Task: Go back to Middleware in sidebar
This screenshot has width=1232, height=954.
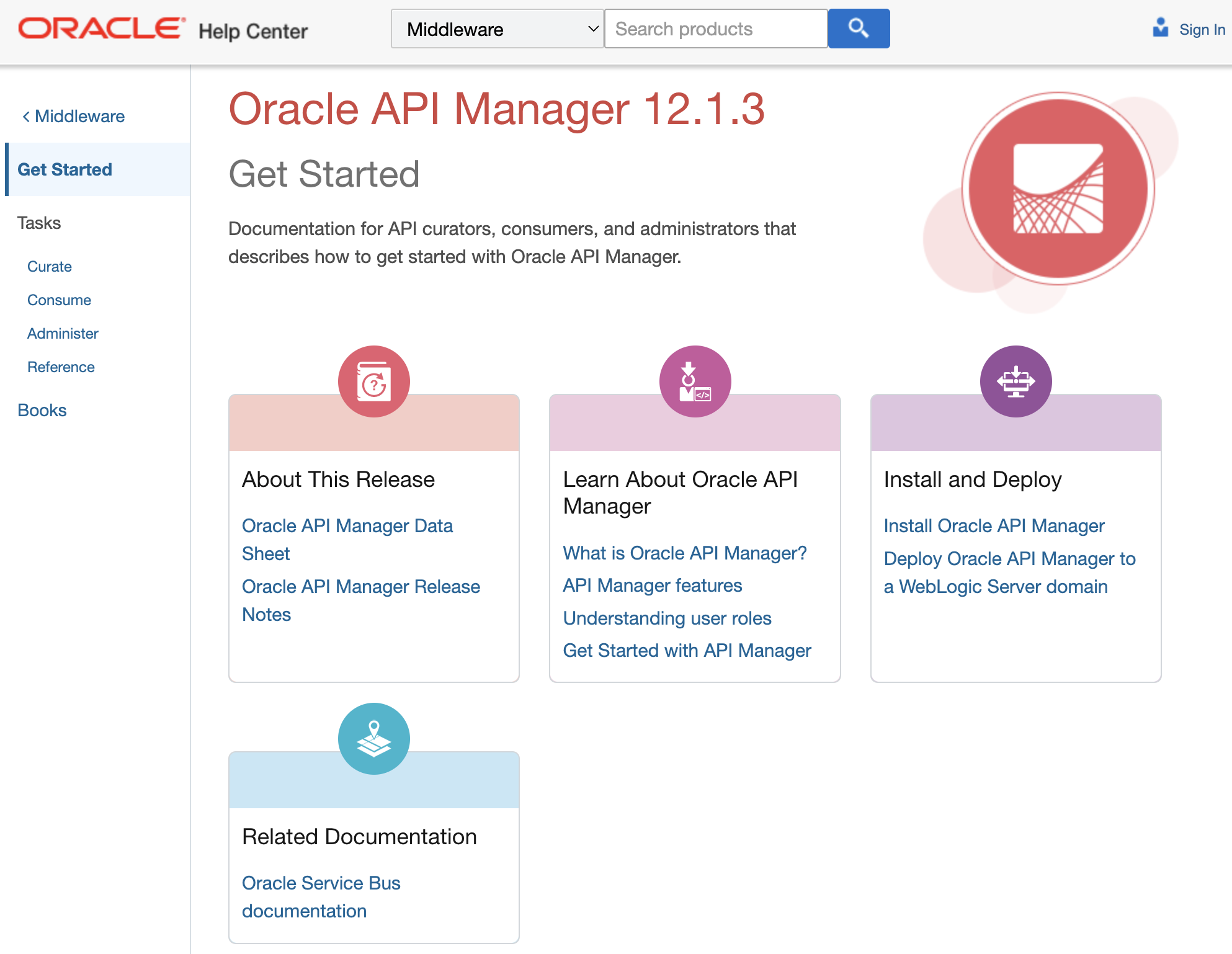Action: [x=73, y=116]
